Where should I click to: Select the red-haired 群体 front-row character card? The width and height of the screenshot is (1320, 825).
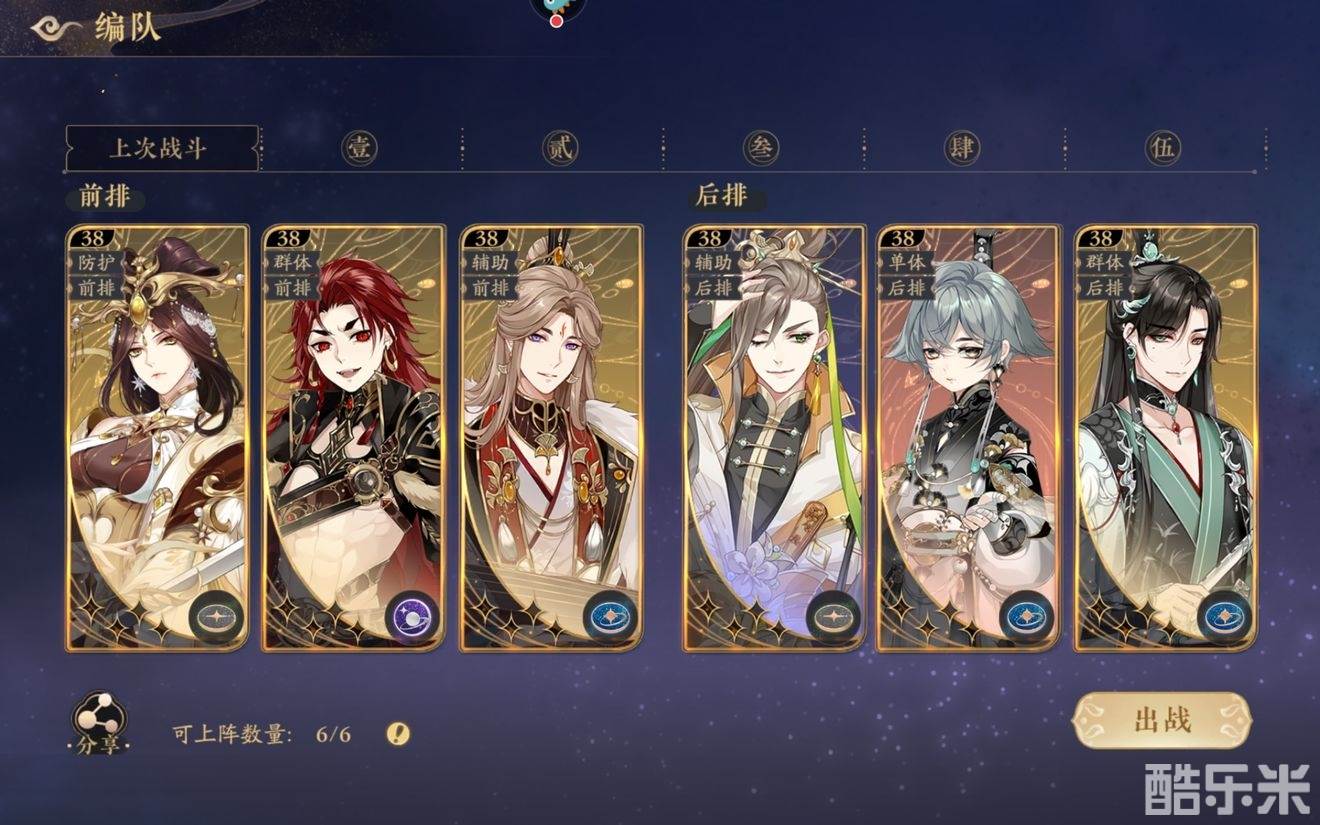pyautogui.click(x=354, y=438)
